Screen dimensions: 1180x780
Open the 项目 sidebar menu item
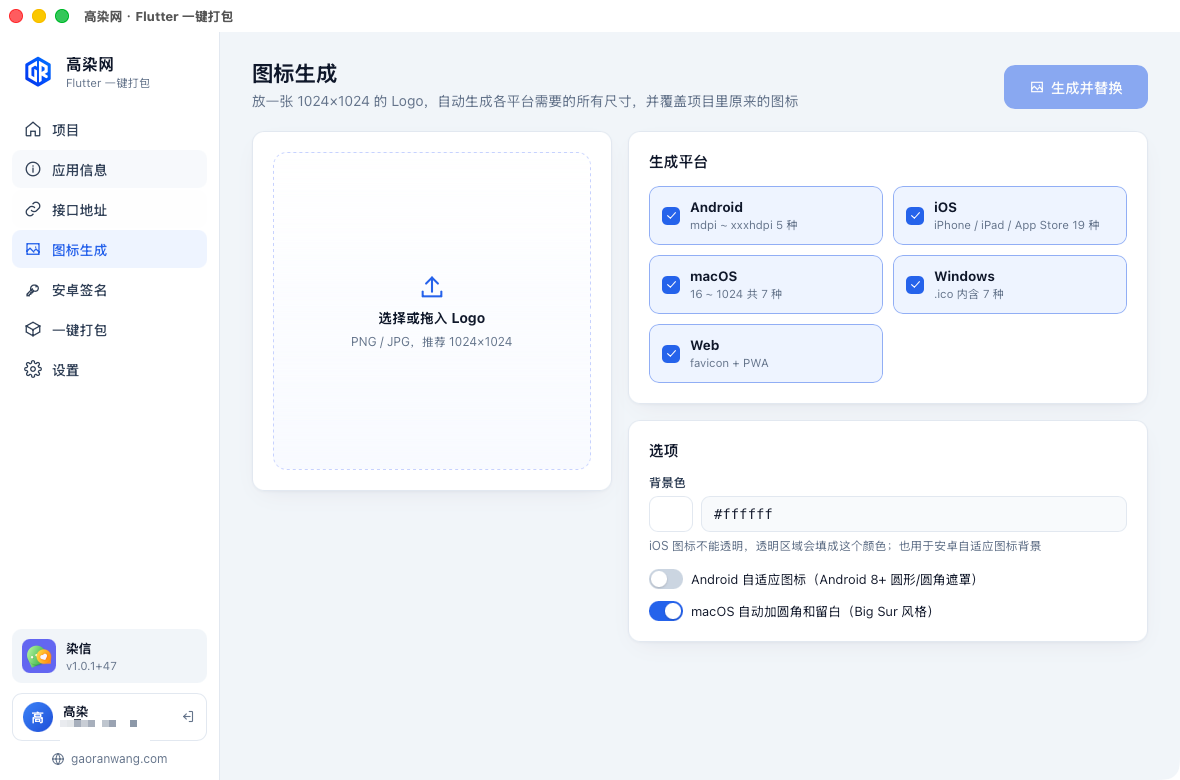pos(109,129)
